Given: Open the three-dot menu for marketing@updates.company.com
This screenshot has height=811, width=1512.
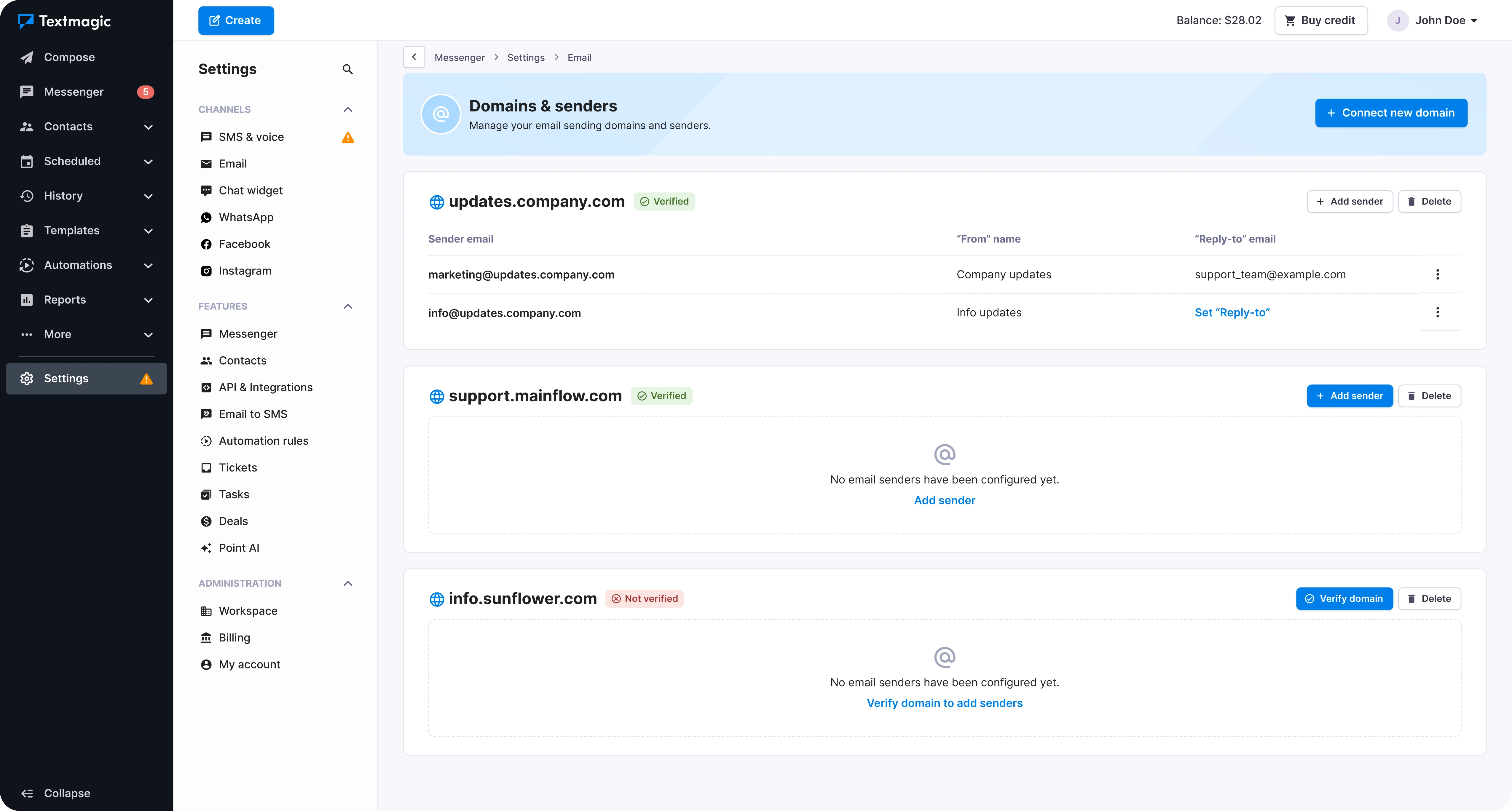Looking at the screenshot, I should click(1438, 274).
